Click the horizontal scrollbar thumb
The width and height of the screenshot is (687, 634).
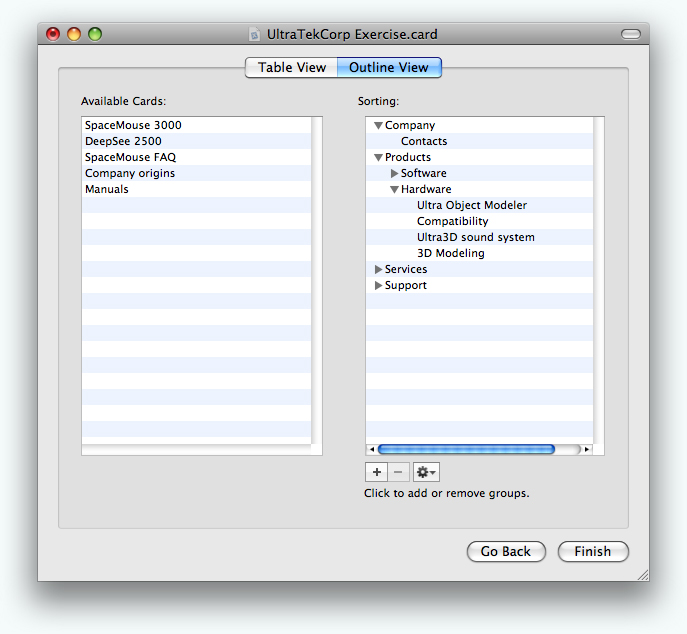point(466,450)
